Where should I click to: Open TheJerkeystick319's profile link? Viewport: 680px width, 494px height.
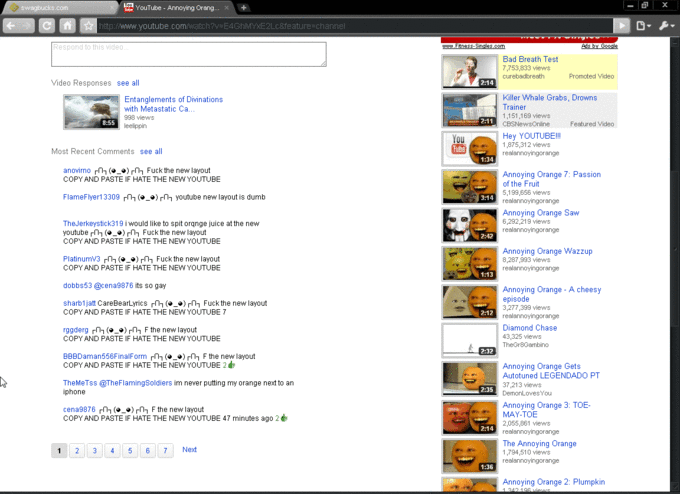coord(93,223)
